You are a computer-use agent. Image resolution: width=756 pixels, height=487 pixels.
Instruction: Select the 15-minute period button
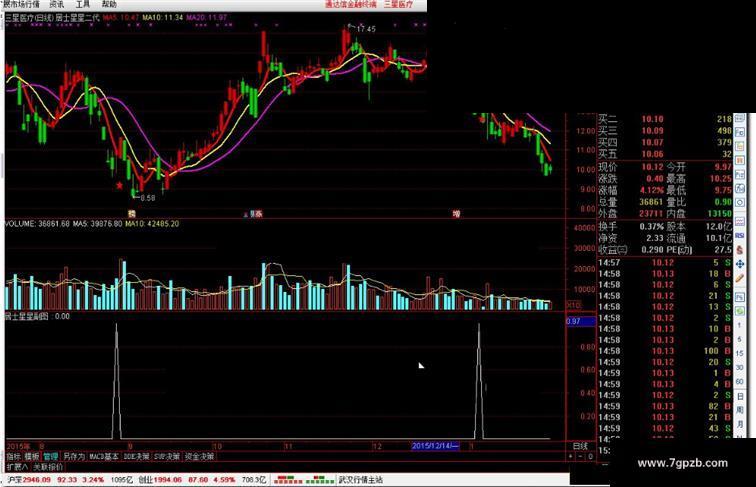point(740,353)
